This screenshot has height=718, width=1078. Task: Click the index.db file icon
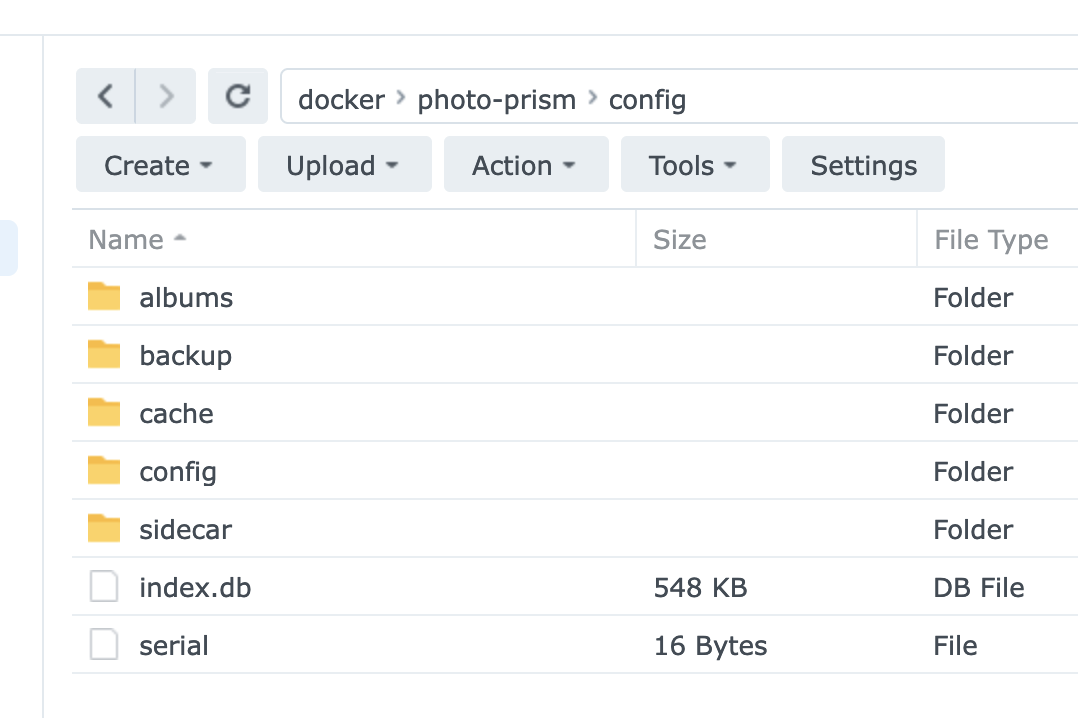point(104,587)
